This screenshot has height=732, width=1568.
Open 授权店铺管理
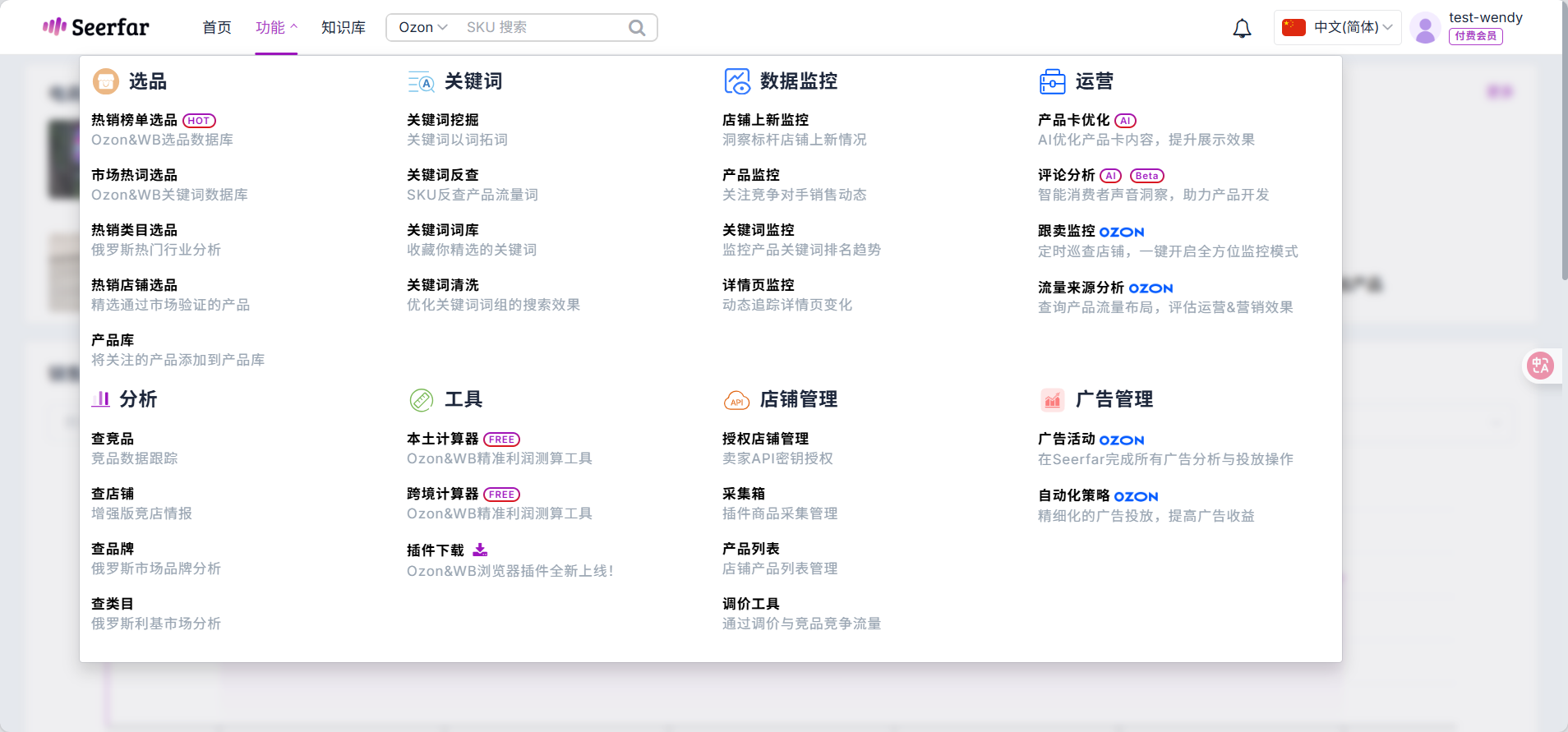click(765, 439)
